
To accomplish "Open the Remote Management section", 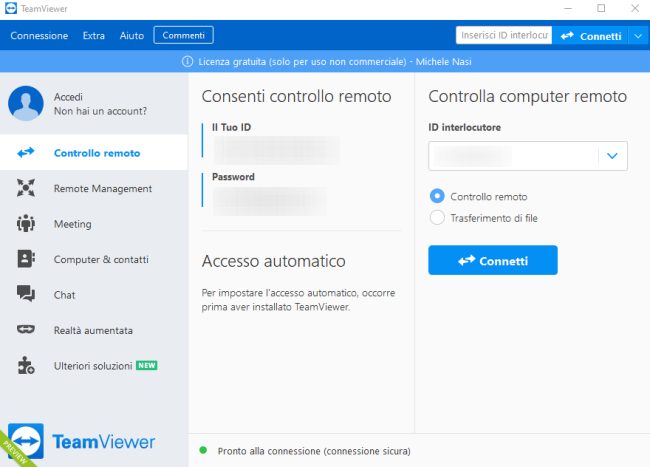I will coord(94,189).
